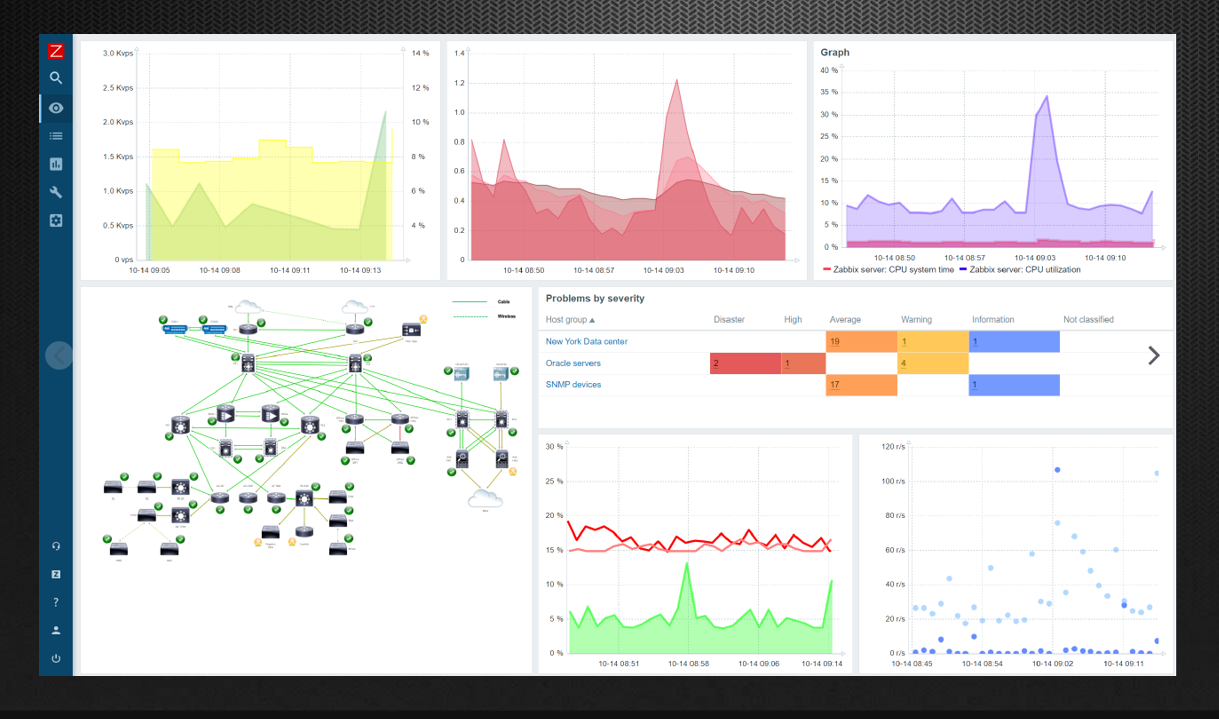The height and width of the screenshot is (719, 1219).
Task: Open the SNMP devices host group link
Action: pyautogui.click(x=573, y=384)
